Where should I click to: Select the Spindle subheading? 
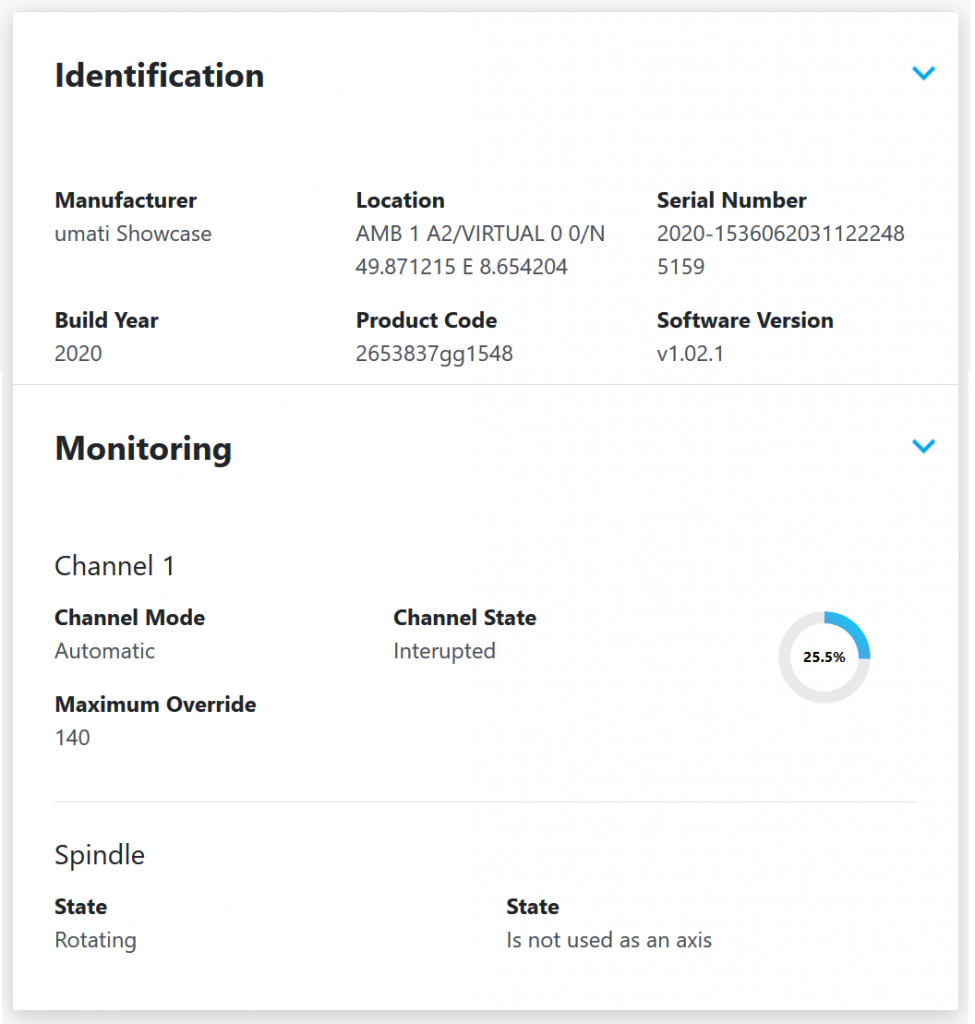point(99,855)
